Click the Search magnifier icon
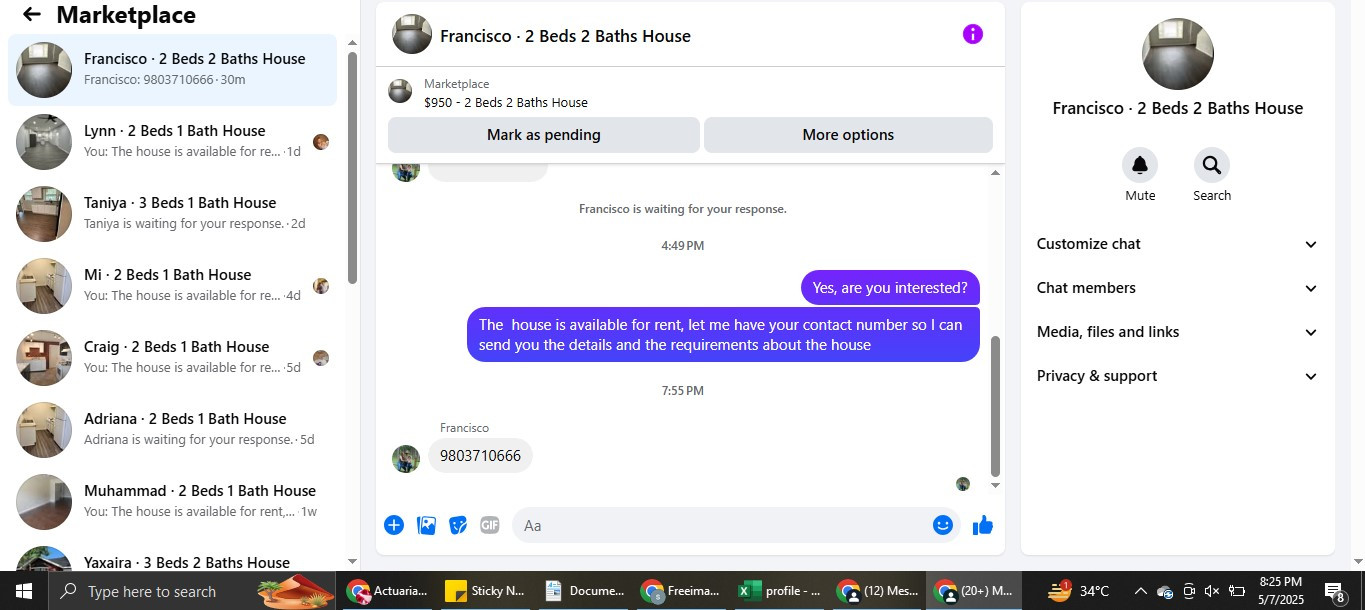The height and width of the screenshot is (610, 1365). point(1211,165)
